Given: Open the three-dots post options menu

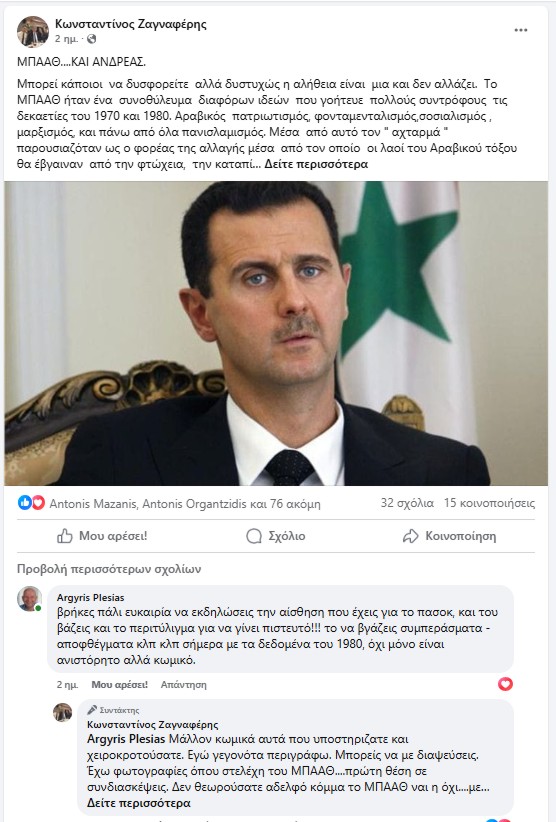Looking at the screenshot, I should click(520, 30).
